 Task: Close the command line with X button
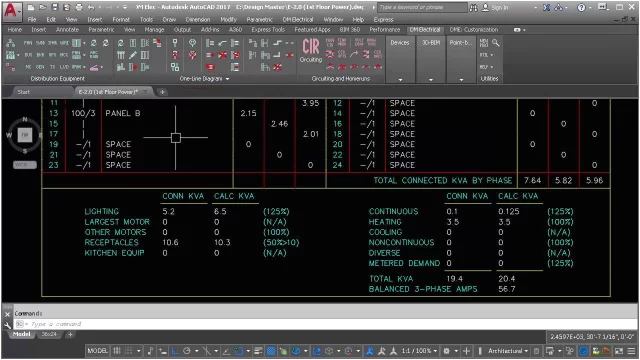7,314
